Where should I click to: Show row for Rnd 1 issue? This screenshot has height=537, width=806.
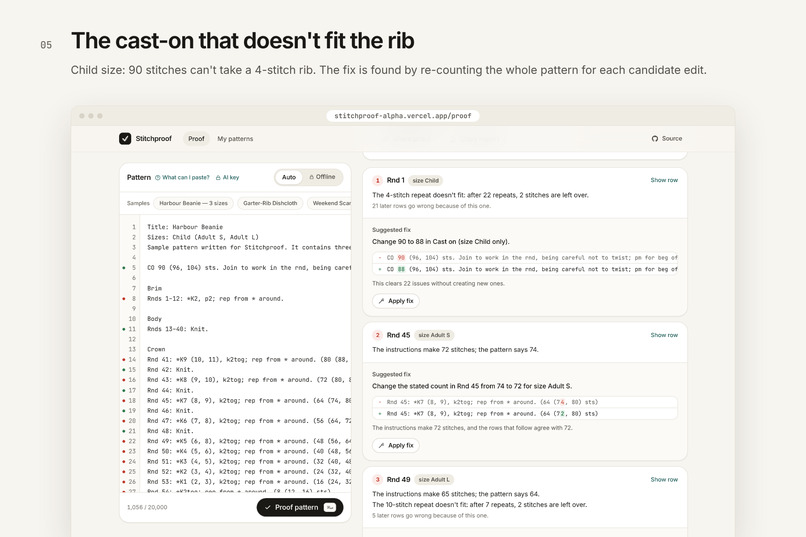point(664,180)
